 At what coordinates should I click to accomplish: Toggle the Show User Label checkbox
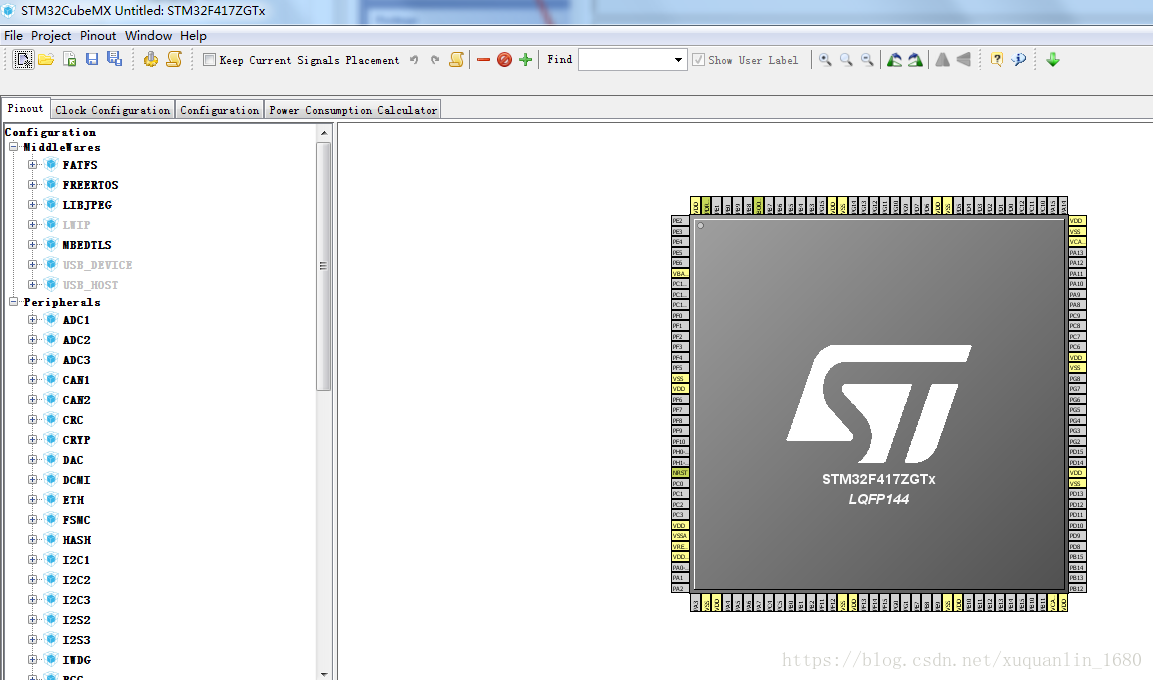(x=699, y=60)
